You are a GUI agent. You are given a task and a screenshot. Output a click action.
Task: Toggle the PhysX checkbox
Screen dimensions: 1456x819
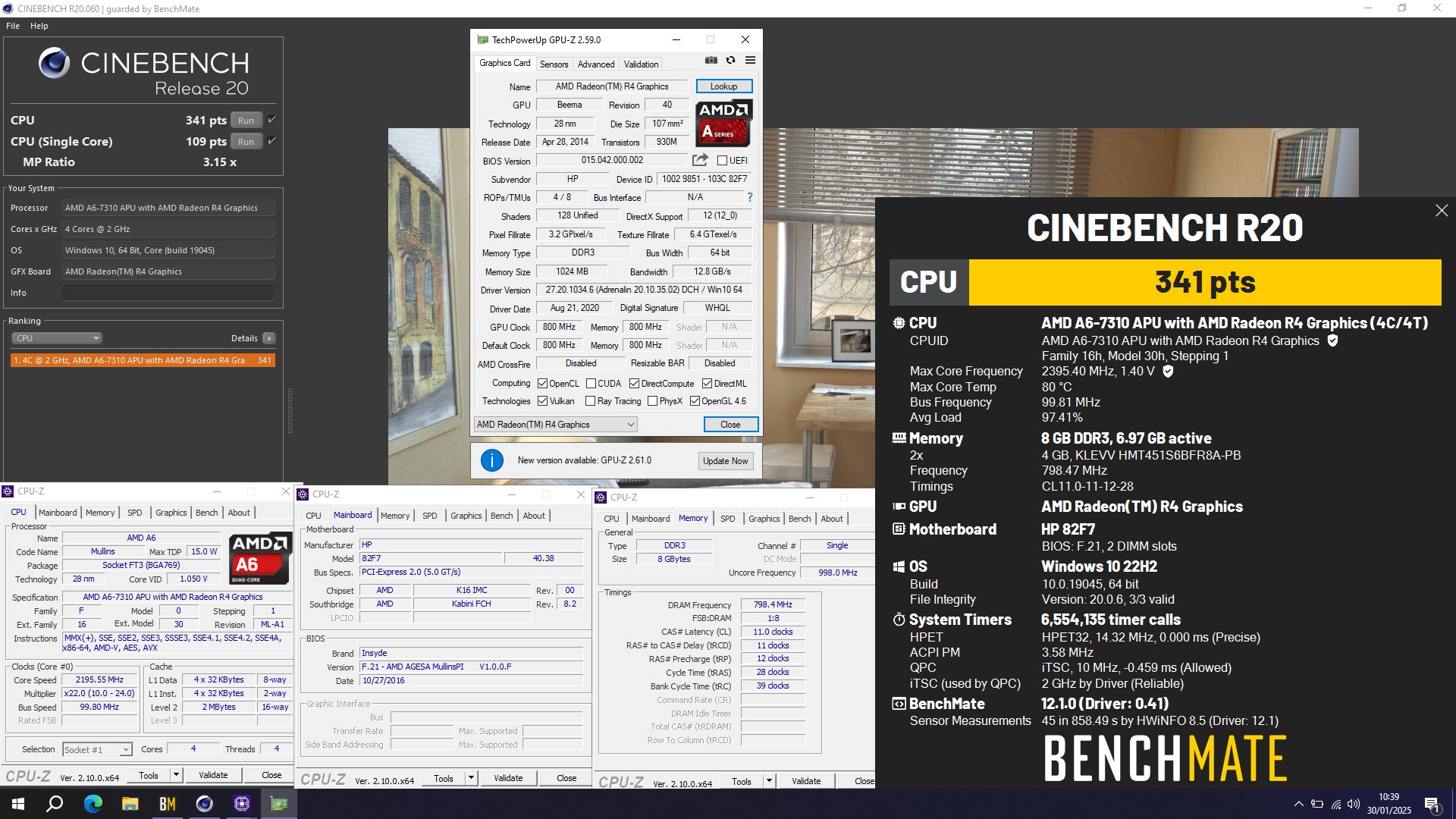(x=652, y=400)
